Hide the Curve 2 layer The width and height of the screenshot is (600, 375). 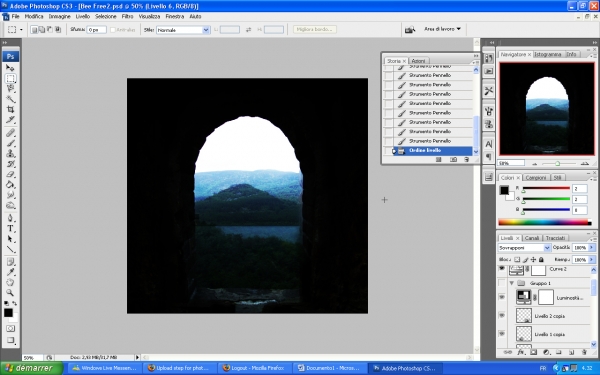502,269
